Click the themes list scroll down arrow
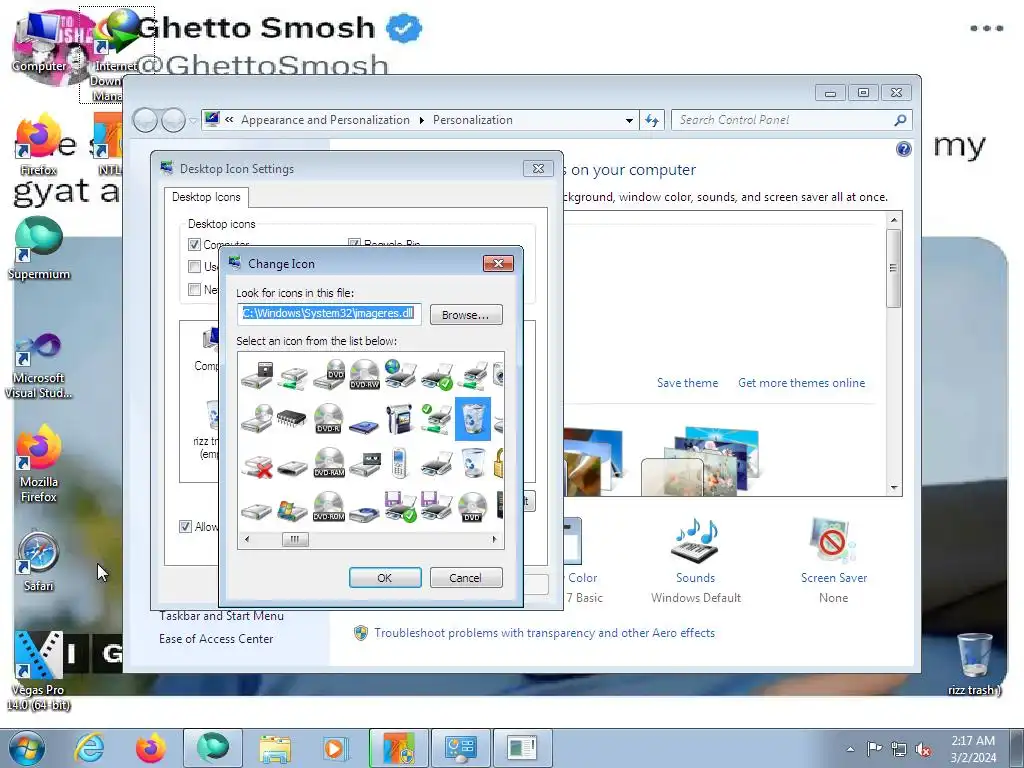Viewport: 1024px width, 768px height. tap(894, 488)
